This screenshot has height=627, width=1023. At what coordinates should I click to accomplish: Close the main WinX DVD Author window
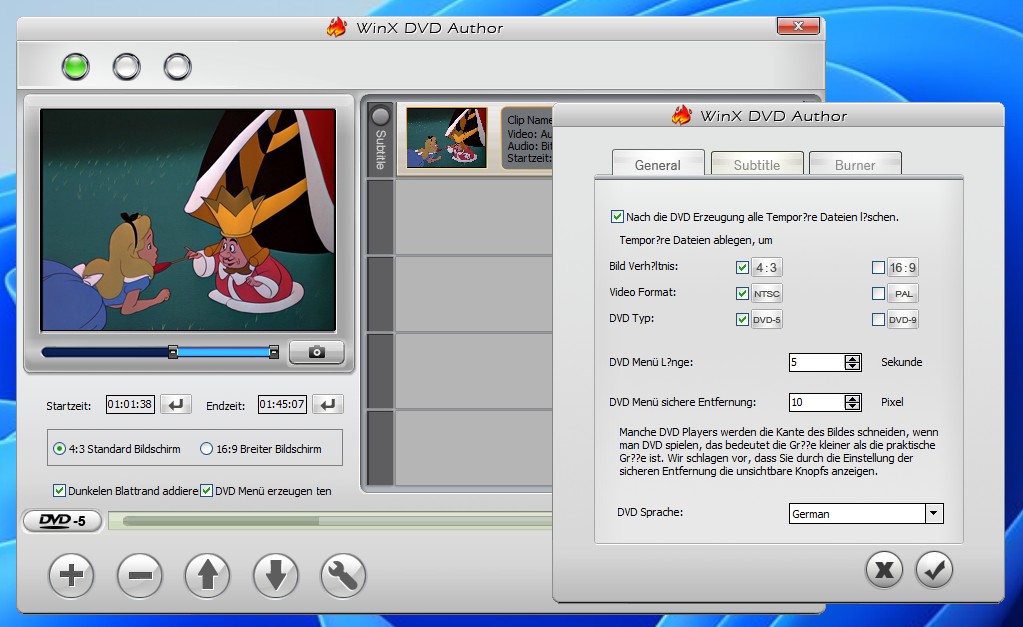coord(798,26)
